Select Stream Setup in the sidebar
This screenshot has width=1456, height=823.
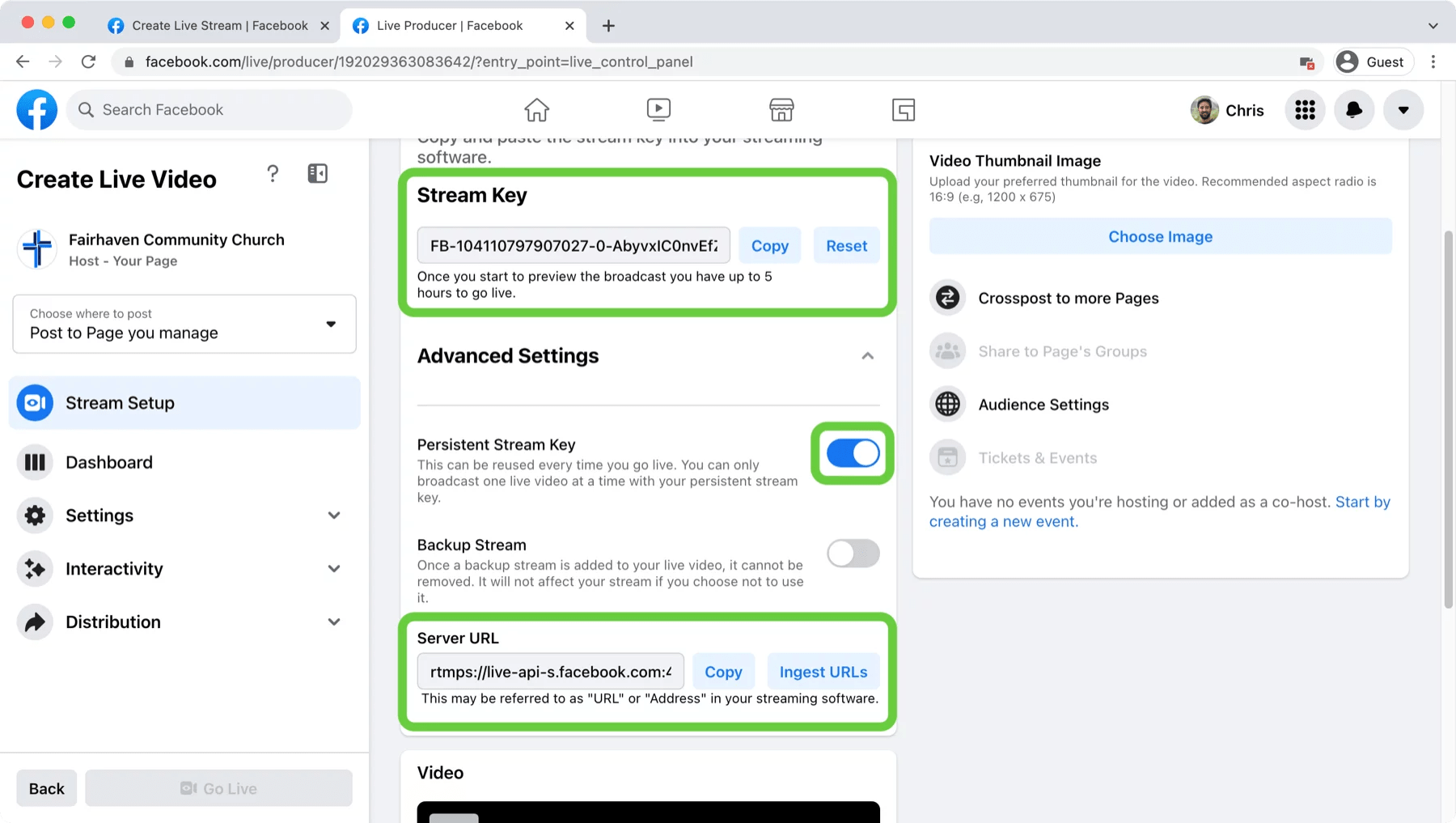click(x=120, y=402)
